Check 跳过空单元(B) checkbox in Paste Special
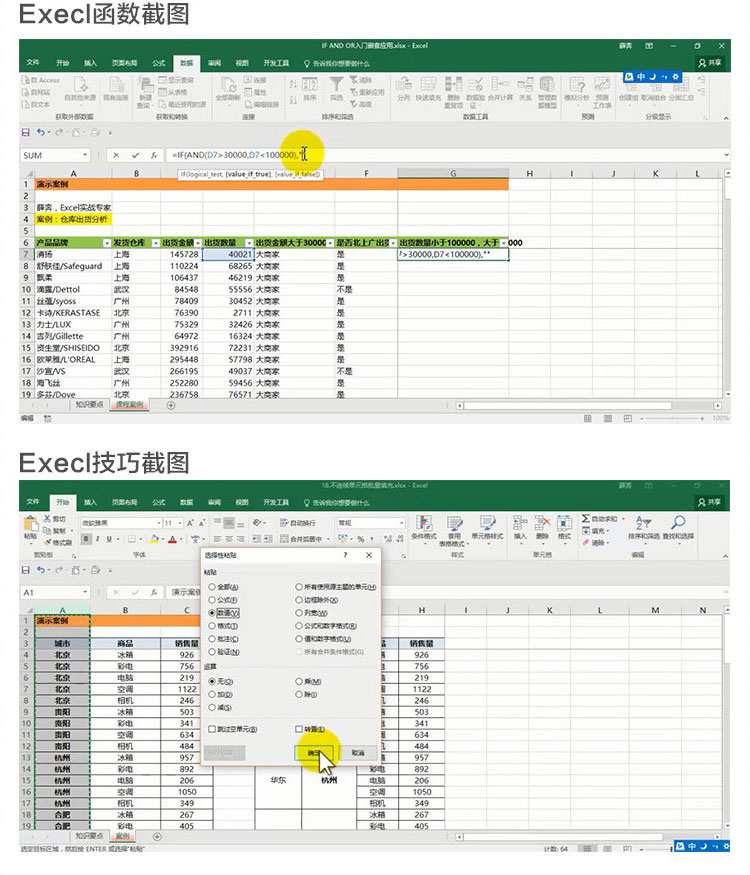 click(212, 729)
